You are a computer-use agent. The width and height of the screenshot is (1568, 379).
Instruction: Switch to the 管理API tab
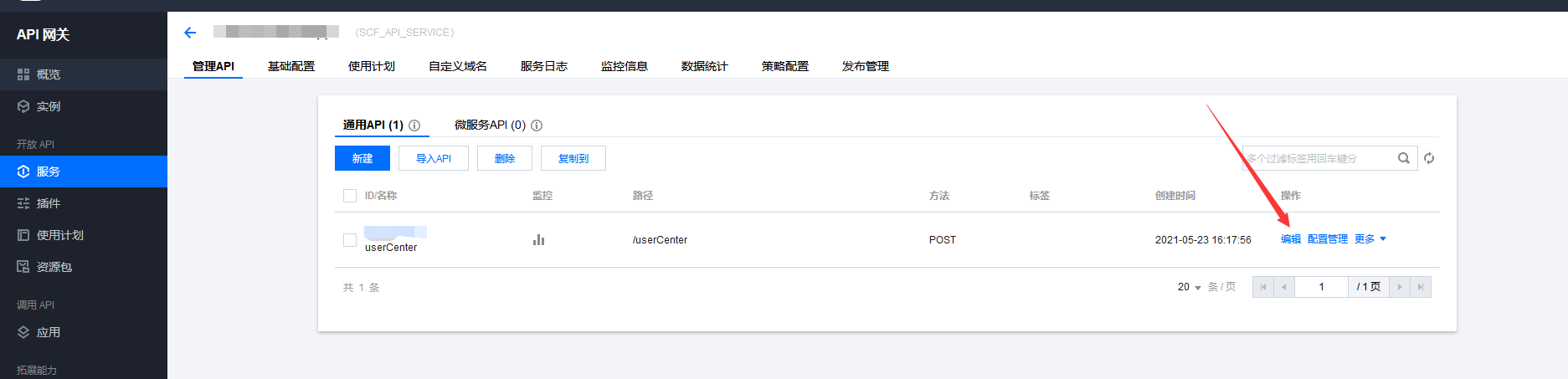pyautogui.click(x=213, y=66)
